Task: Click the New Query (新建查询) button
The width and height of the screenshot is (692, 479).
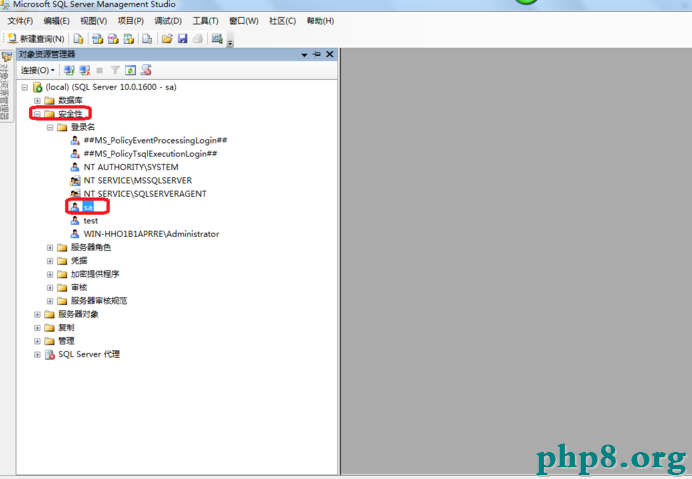Action: 36,39
